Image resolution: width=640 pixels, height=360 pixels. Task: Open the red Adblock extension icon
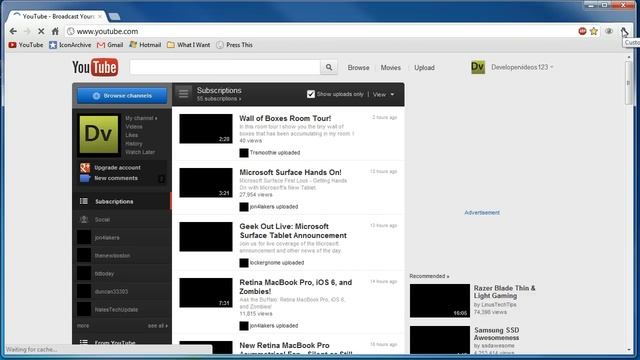[582, 31]
